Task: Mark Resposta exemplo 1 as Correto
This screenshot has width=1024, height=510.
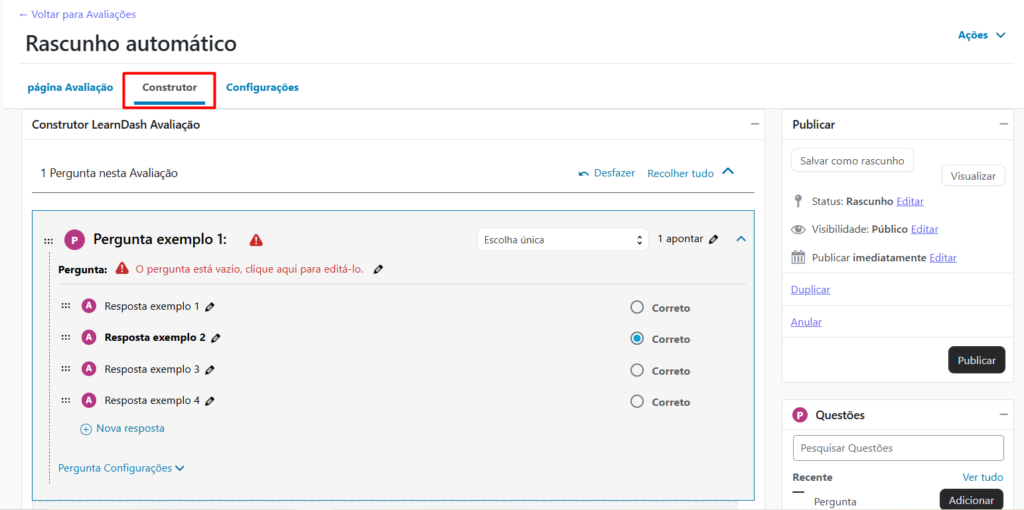Action: (x=637, y=308)
